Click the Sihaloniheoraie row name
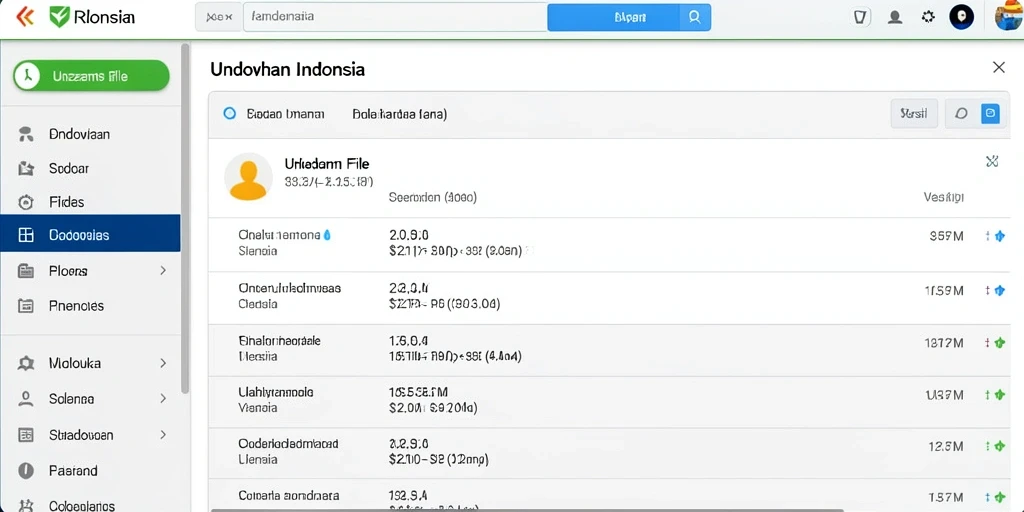Image resolution: width=1024 pixels, height=512 pixels. pos(280,341)
